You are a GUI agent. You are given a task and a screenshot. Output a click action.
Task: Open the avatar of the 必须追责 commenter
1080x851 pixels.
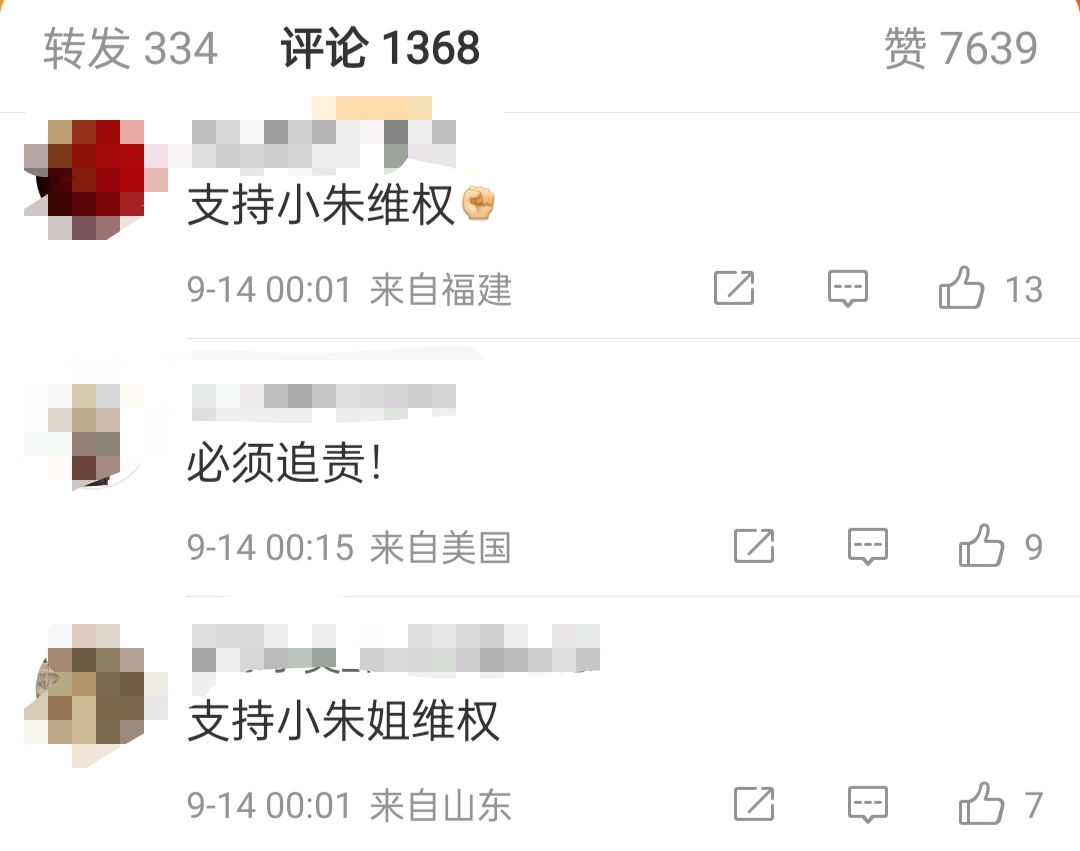coord(95,437)
